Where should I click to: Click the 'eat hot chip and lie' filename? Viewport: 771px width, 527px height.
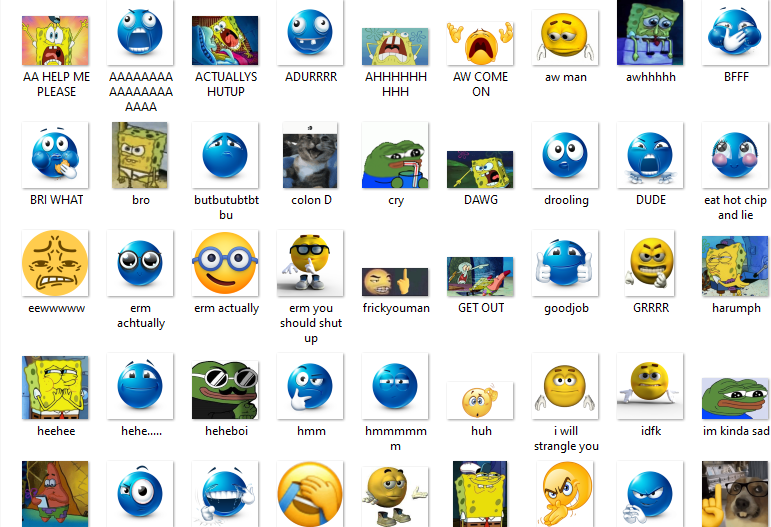point(735,207)
